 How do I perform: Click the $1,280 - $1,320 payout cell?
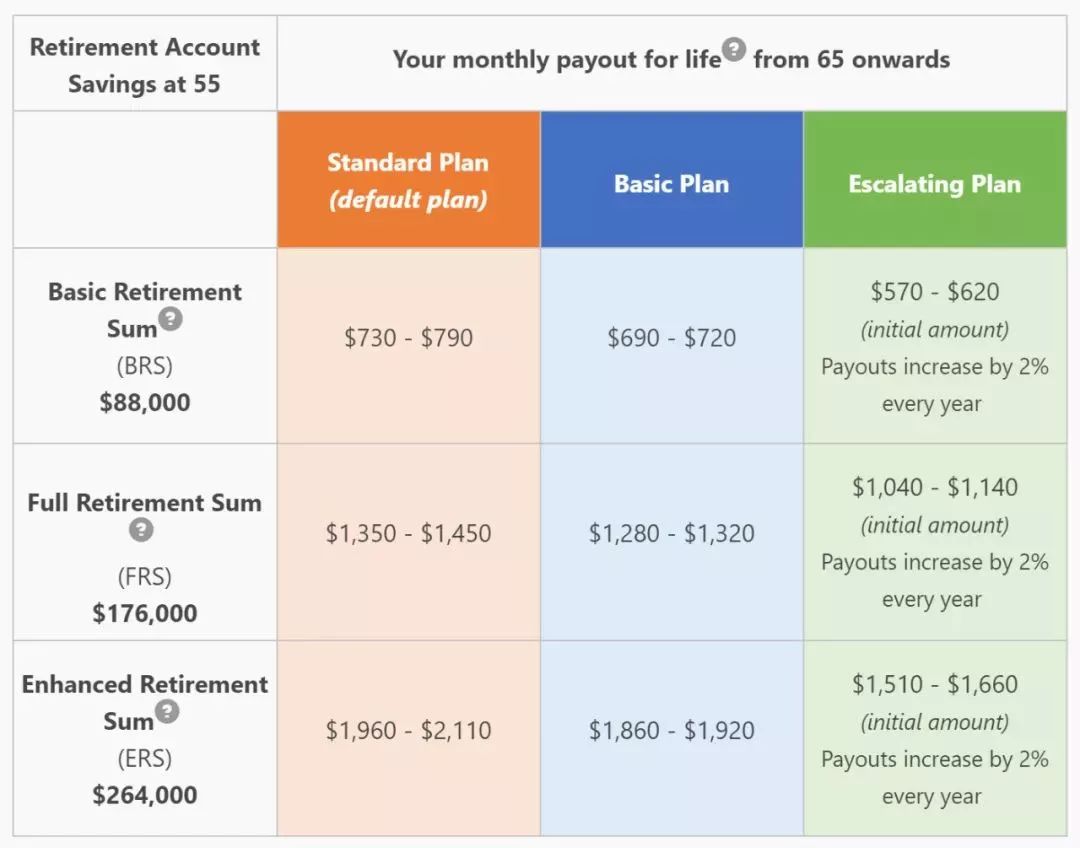coord(671,533)
